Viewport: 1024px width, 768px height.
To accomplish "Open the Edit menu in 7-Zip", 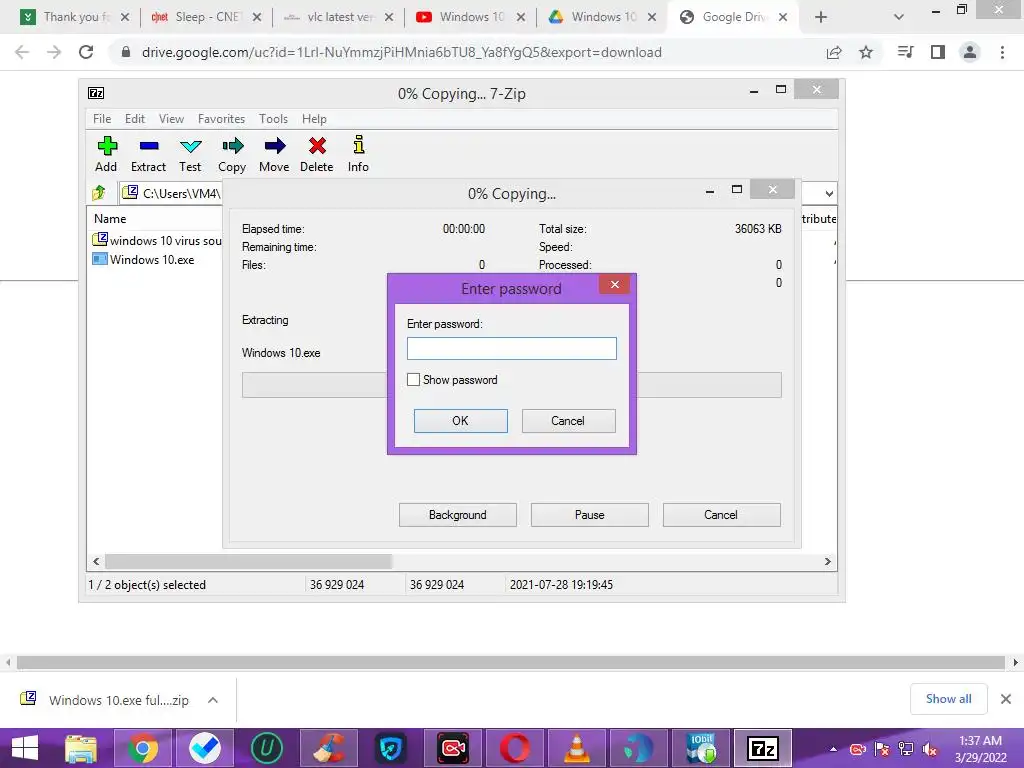I will pos(135,119).
